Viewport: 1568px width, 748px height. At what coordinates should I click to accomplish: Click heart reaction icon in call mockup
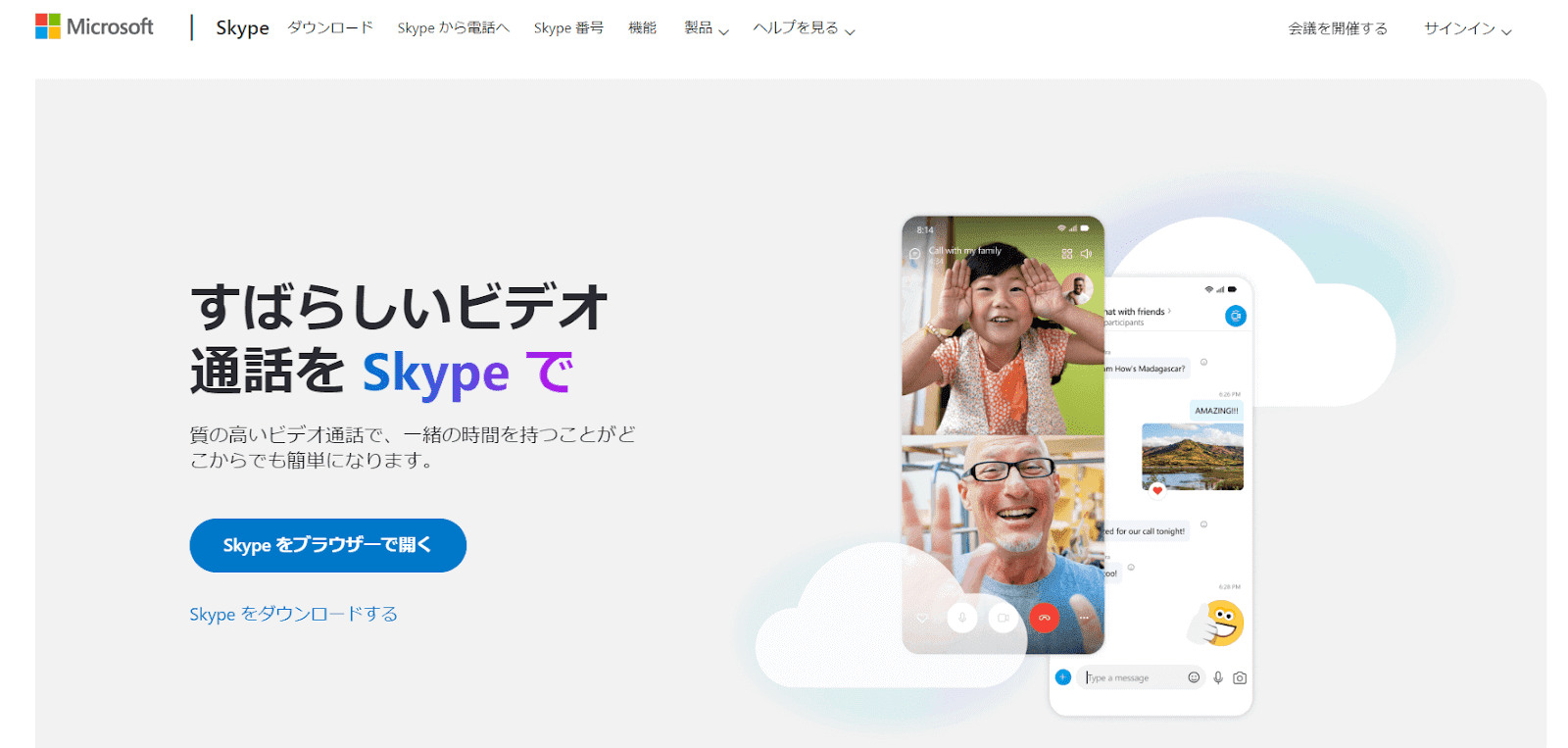(922, 618)
